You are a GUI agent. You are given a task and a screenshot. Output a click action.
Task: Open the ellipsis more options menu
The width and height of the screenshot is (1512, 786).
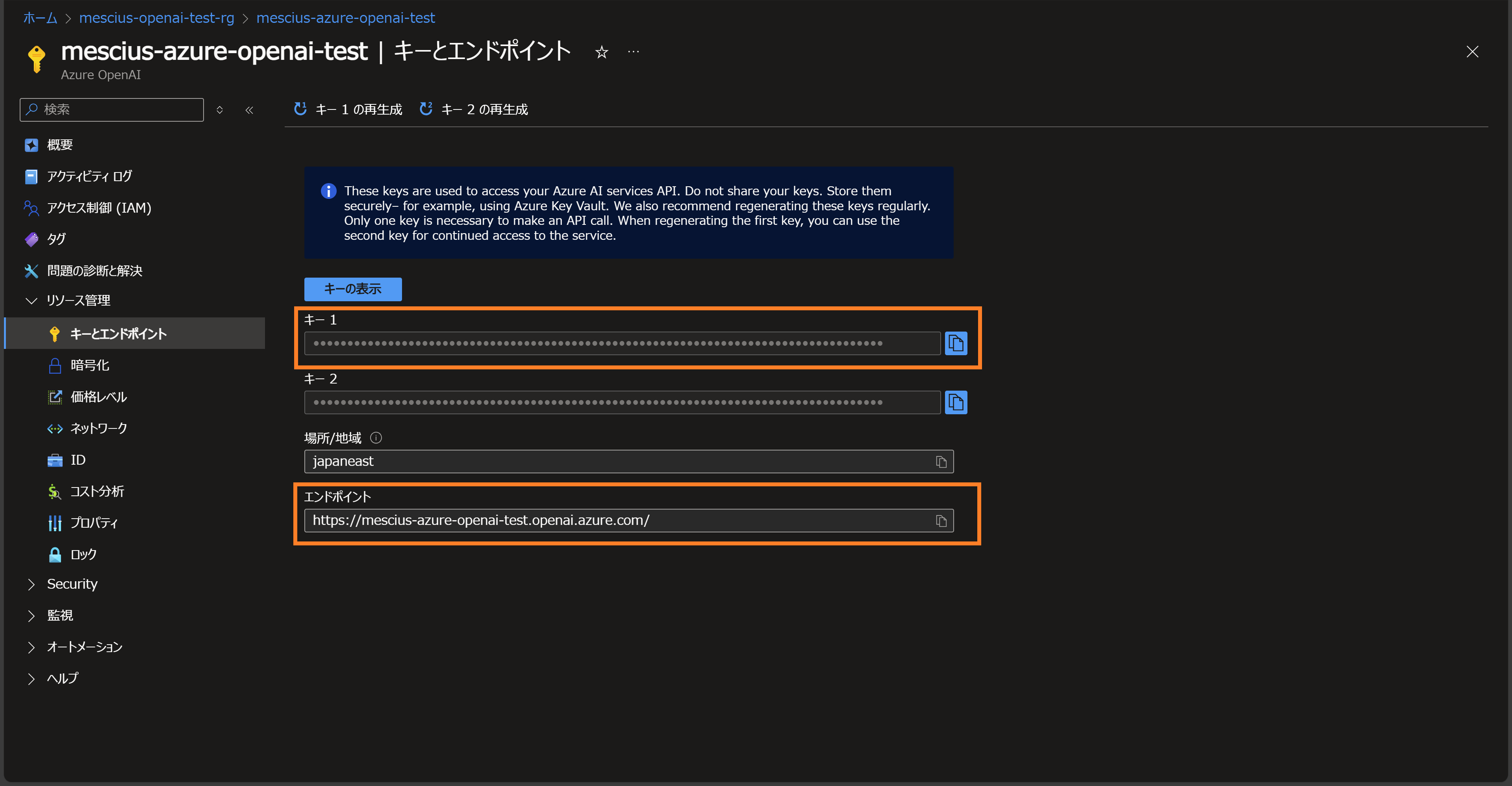pos(633,52)
